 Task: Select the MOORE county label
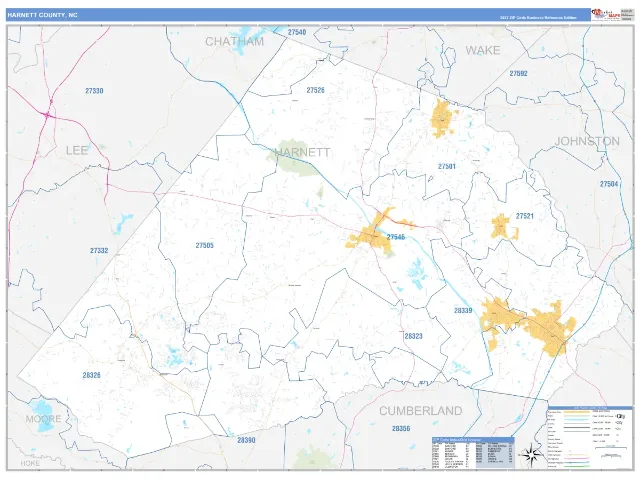pos(43,419)
